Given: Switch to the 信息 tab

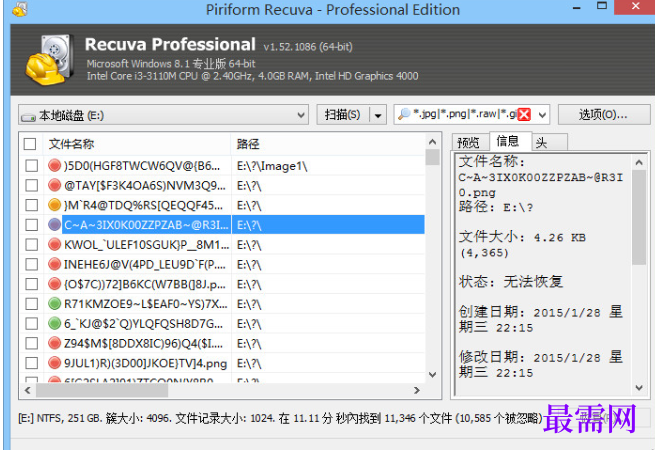Looking at the screenshot, I should (x=510, y=141).
